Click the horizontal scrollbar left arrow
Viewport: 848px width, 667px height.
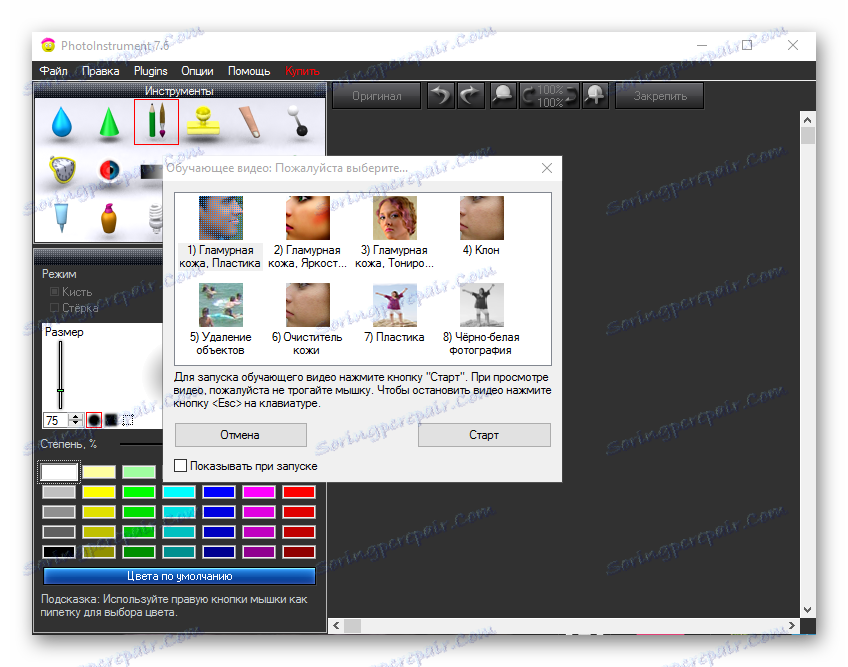[x=336, y=625]
